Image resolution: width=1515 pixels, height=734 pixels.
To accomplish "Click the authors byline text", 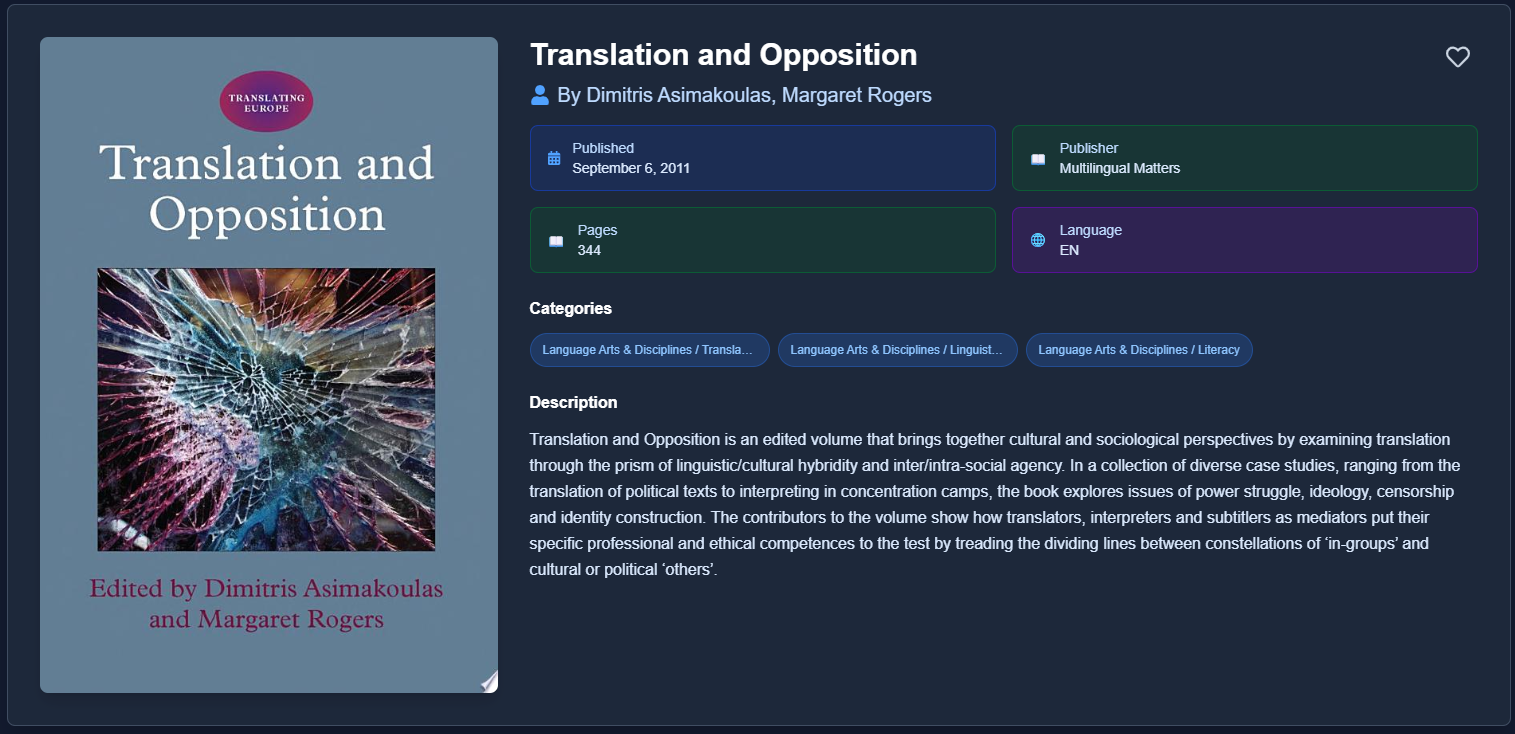I will (x=744, y=95).
